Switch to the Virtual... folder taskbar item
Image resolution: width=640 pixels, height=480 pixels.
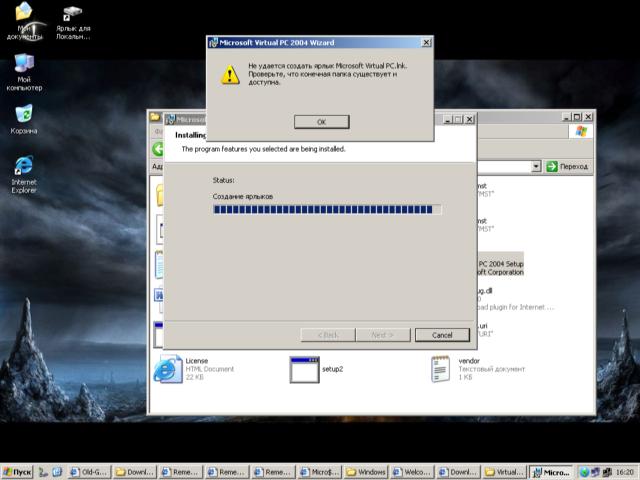(x=504, y=472)
